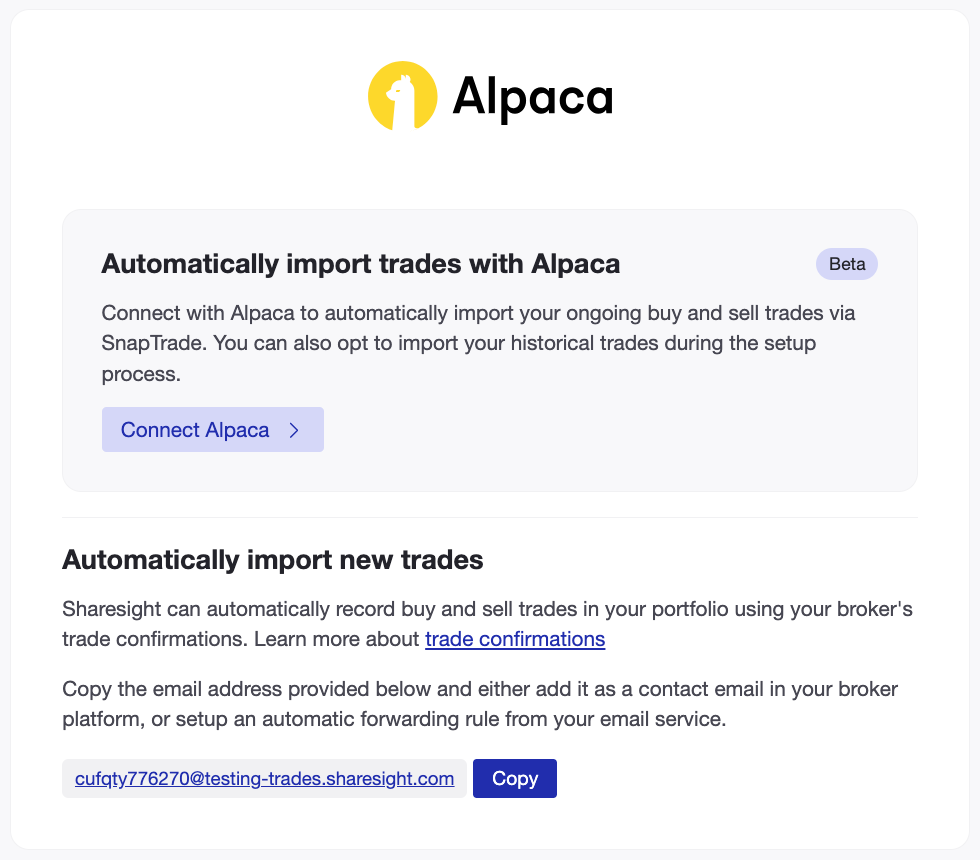
Task: Click the circular yellow icon beside the Alpaca wordmark
Action: pyautogui.click(x=404, y=95)
